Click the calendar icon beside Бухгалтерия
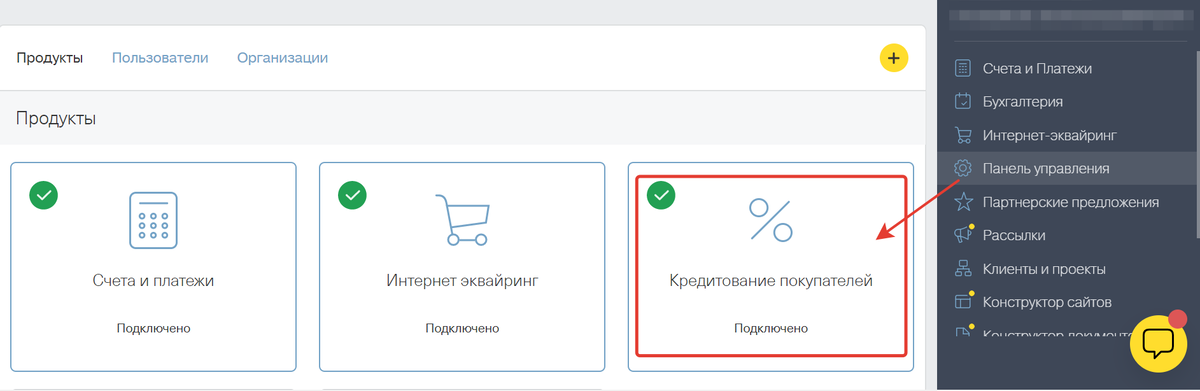This screenshot has width=1200, height=391. tap(963, 101)
